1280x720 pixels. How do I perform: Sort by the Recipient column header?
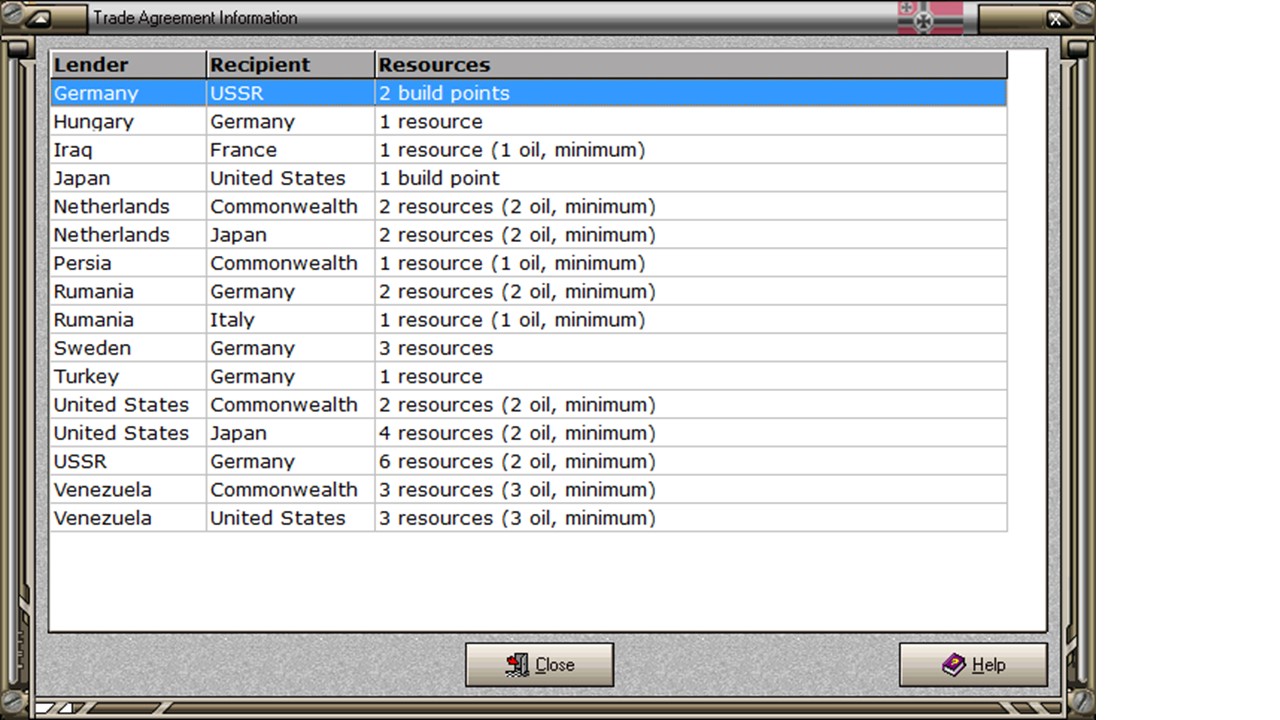291,65
